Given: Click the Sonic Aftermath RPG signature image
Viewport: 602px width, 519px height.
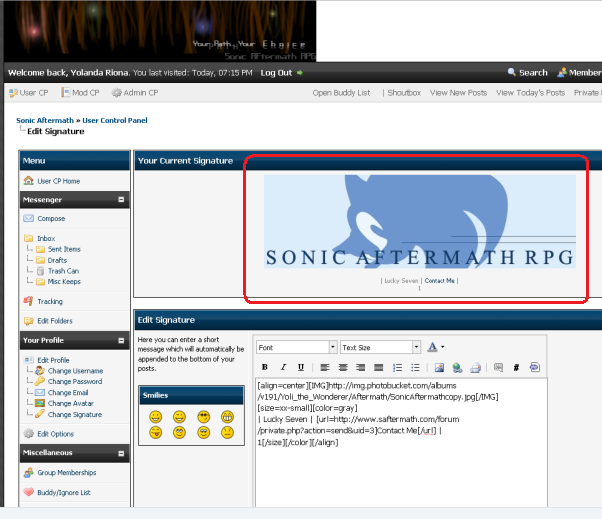Looking at the screenshot, I should [x=420, y=221].
